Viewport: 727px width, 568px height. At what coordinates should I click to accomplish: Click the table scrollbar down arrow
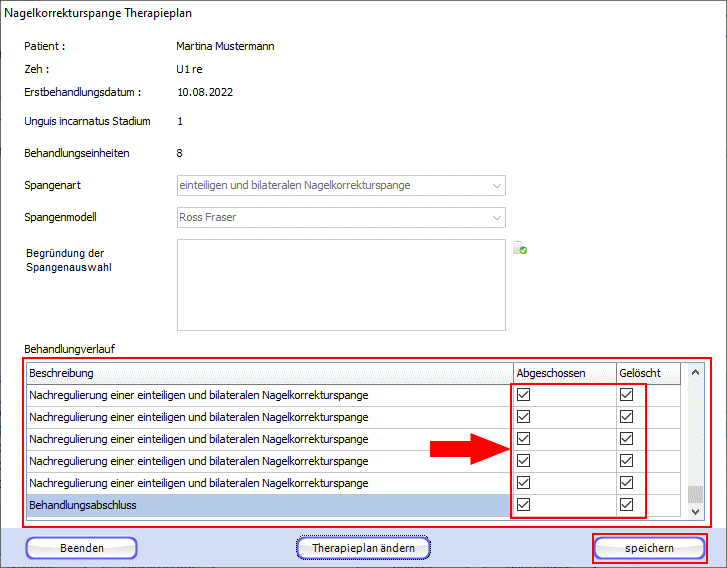[697, 511]
